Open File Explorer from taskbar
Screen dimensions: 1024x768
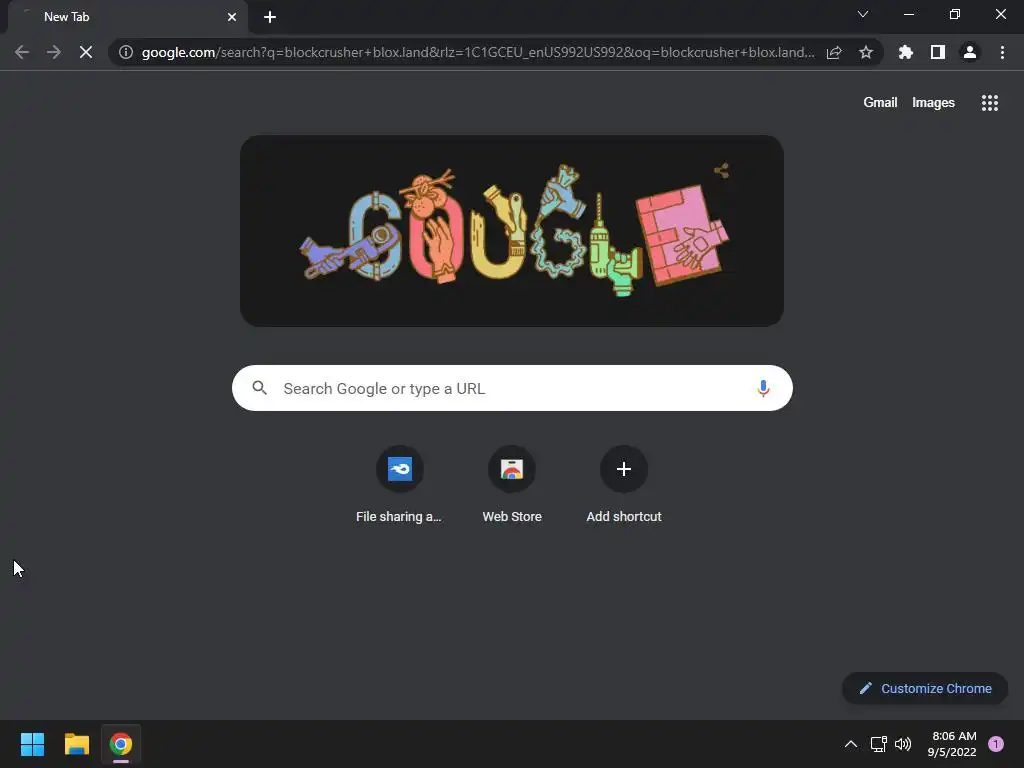click(76, 744)
